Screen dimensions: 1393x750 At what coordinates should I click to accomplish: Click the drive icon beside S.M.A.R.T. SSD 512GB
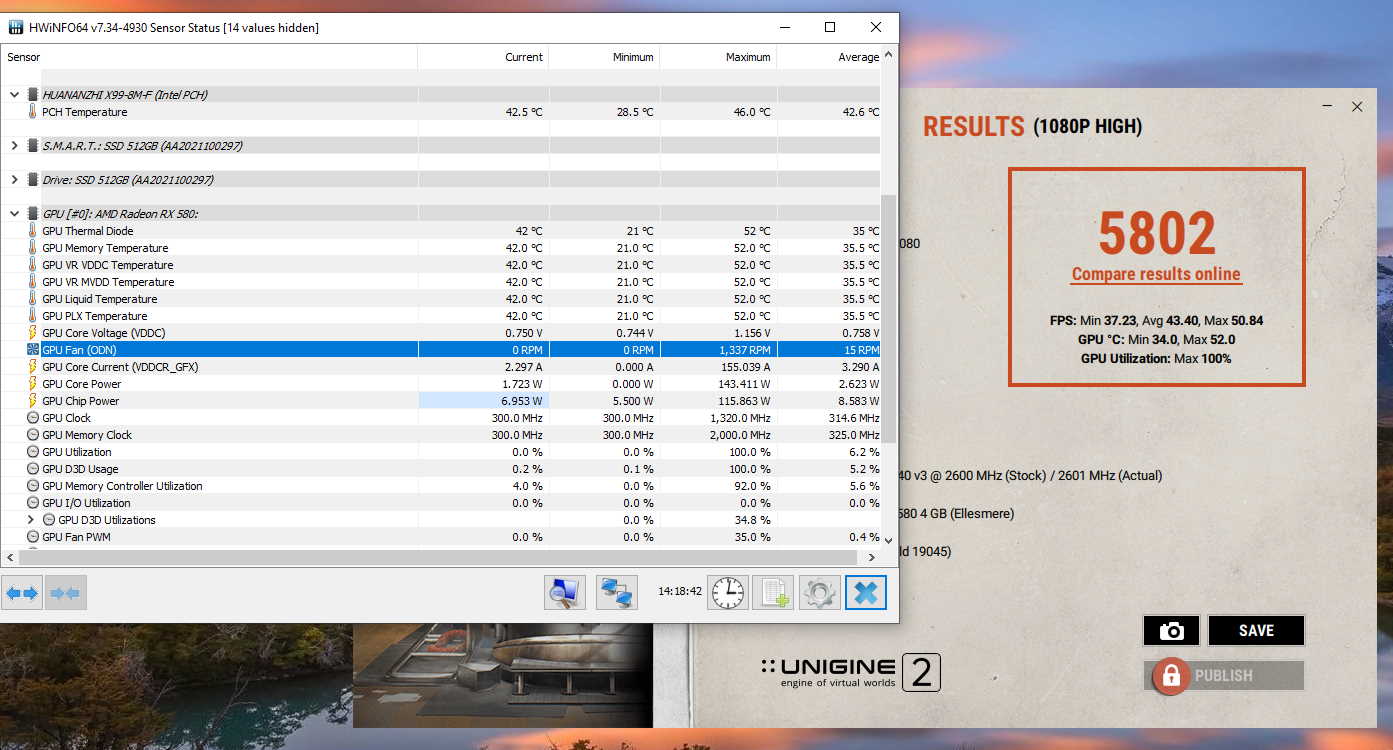tap(32, 146)
